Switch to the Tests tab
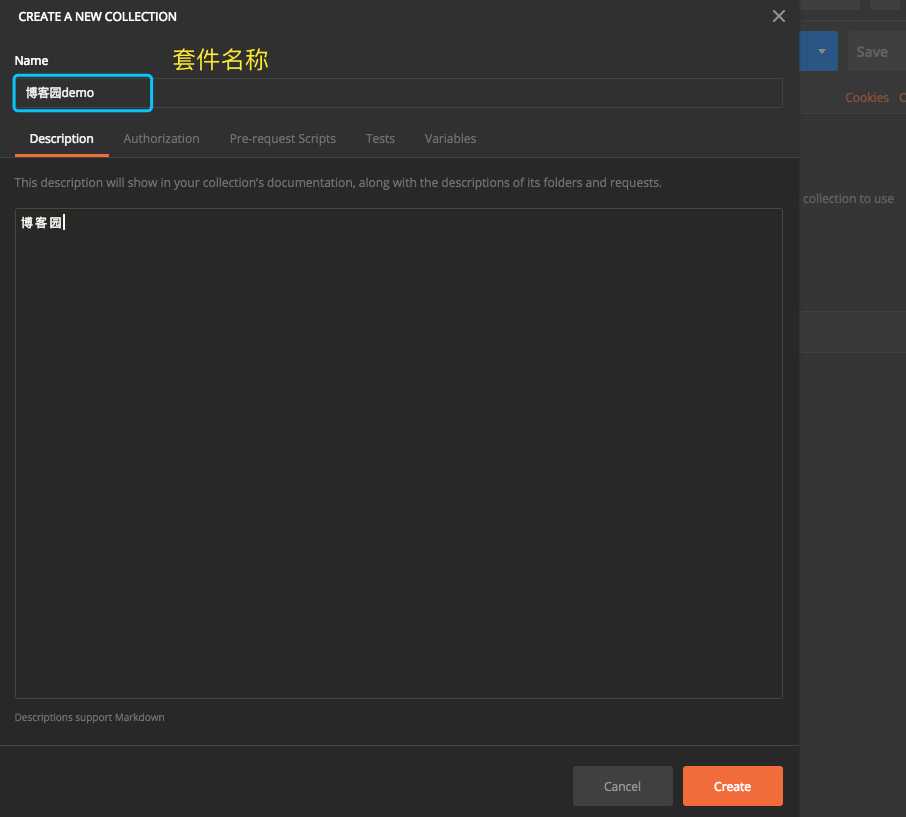This screenshot has height=817, width=906. (380, 139)
